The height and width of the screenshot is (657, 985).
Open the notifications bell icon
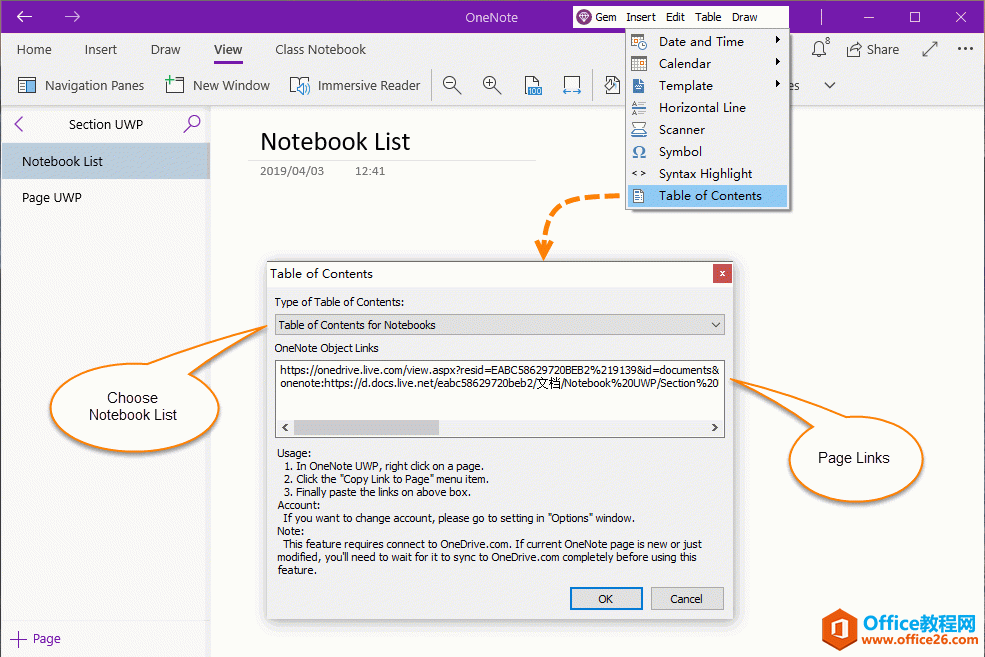pos(819,49)
